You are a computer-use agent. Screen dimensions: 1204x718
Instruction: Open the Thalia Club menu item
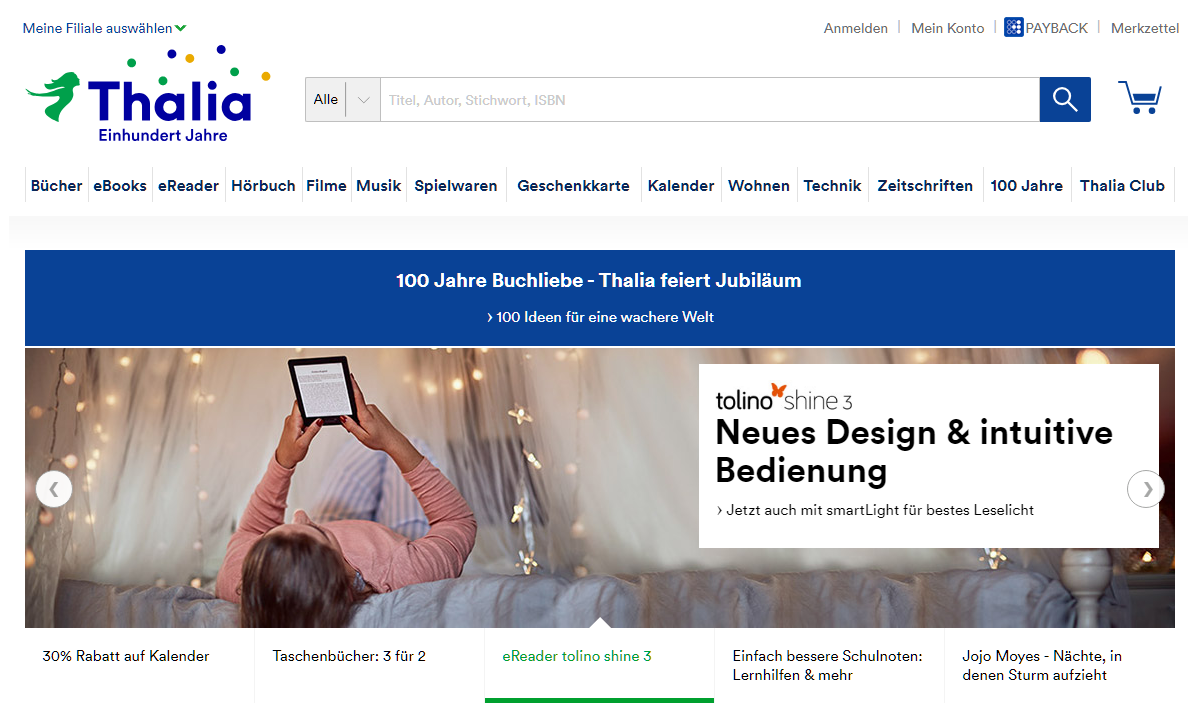click(x=1122, y=185)
